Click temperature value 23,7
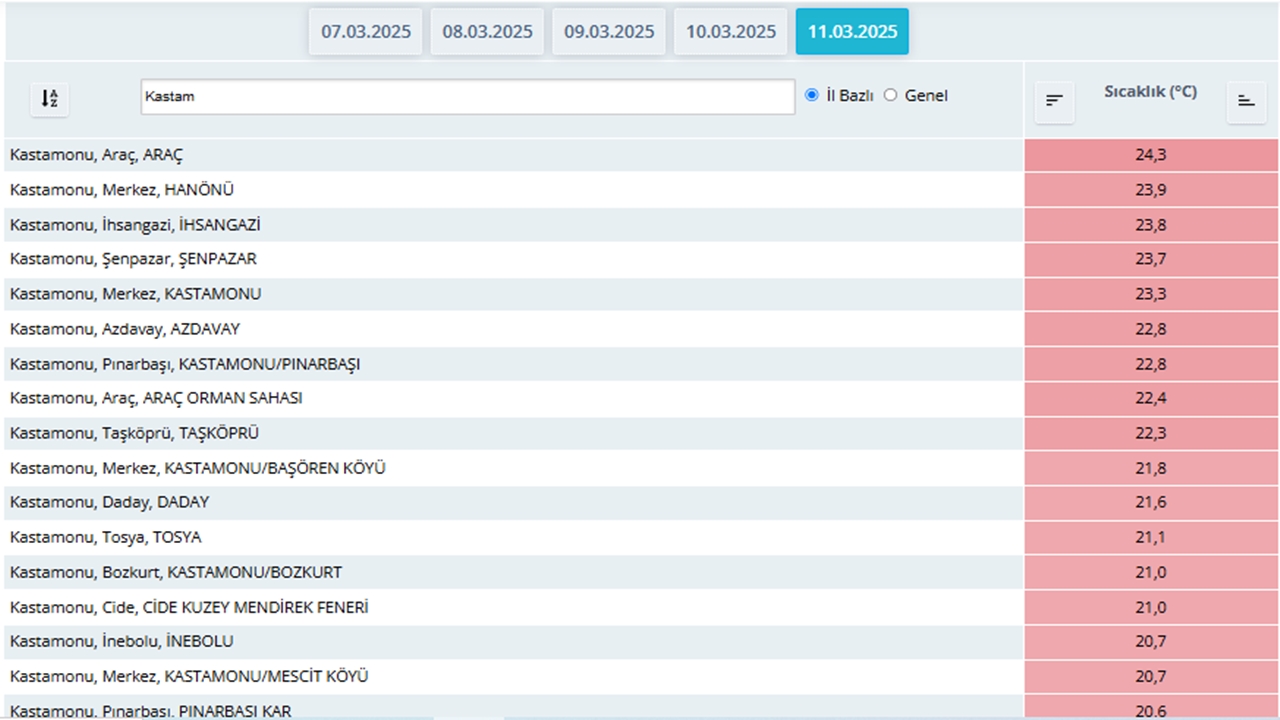 (1151, 259)
